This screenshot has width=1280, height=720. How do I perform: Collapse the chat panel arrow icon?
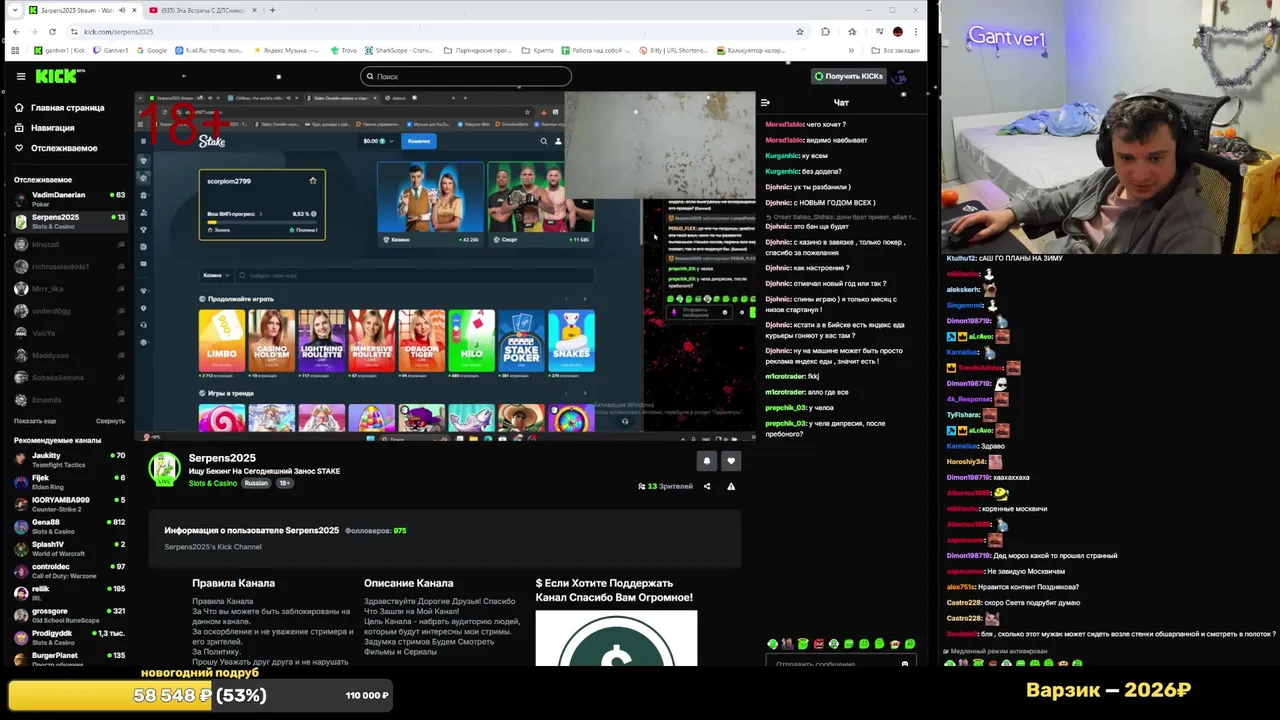click(765, 102)
